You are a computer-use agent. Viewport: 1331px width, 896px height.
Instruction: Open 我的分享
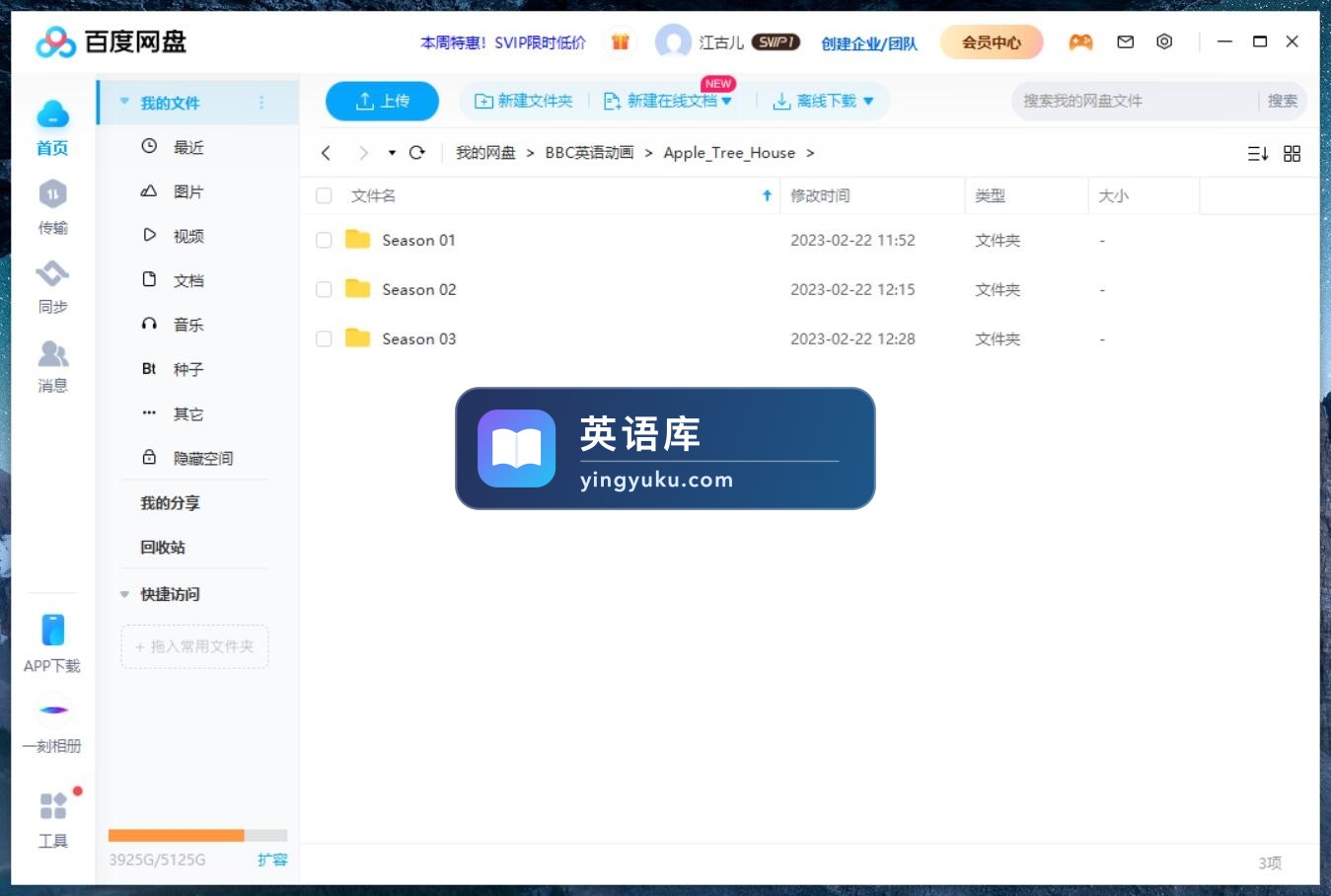[x=170, y=502]
